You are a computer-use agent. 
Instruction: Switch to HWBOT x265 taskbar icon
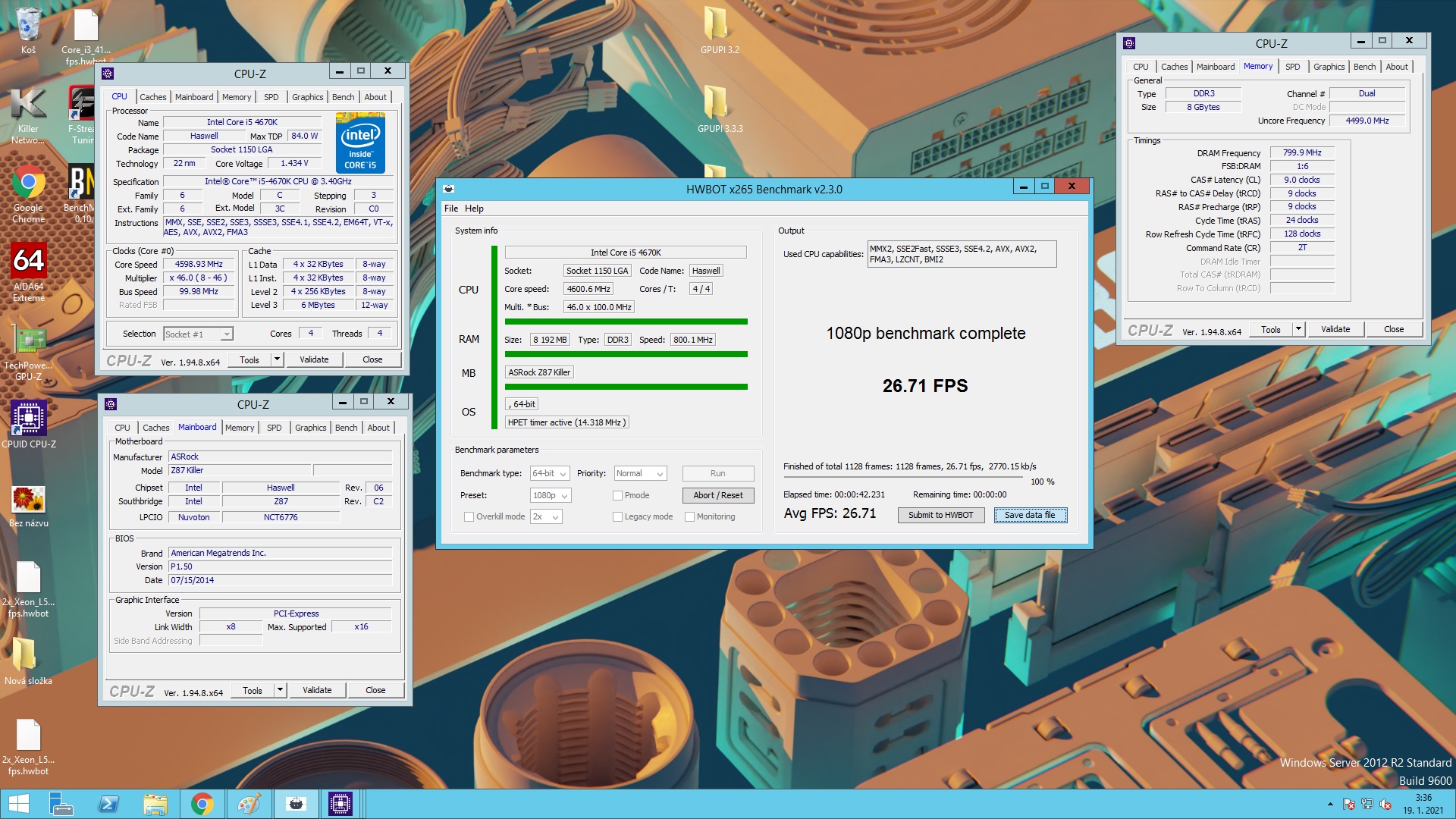click(296, 804)
